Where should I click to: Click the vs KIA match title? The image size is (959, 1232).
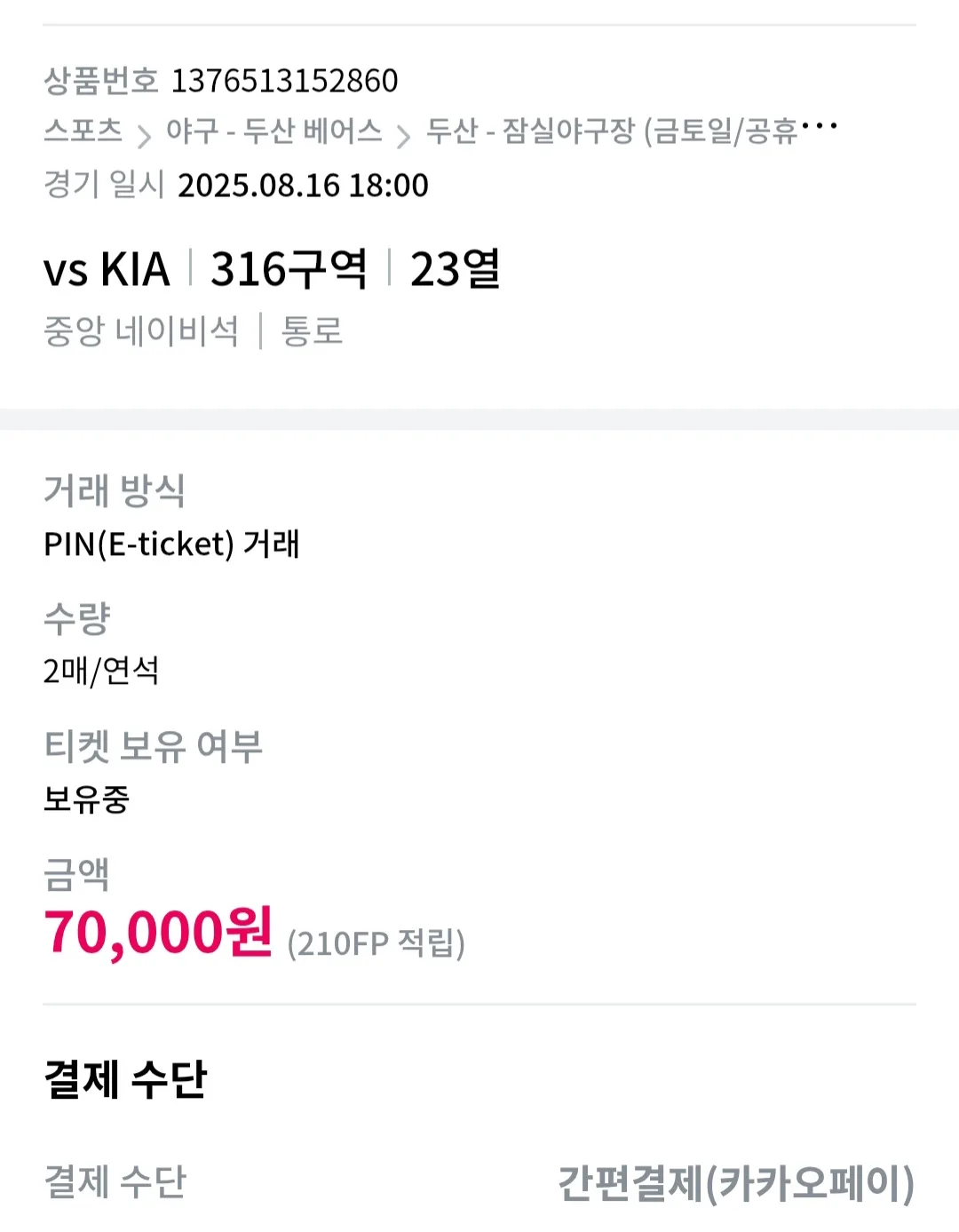click(107, 269)
